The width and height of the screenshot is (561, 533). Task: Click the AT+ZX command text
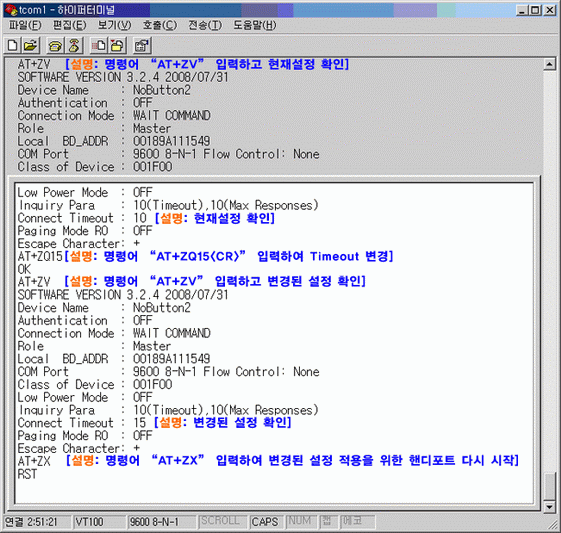coord(34,461)
